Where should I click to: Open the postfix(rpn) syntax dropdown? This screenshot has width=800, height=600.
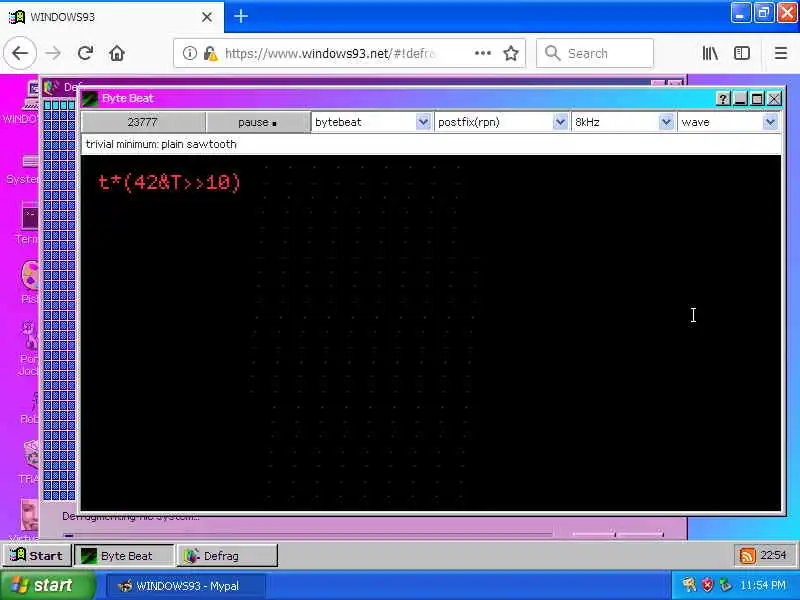click(x=502, y=122)
